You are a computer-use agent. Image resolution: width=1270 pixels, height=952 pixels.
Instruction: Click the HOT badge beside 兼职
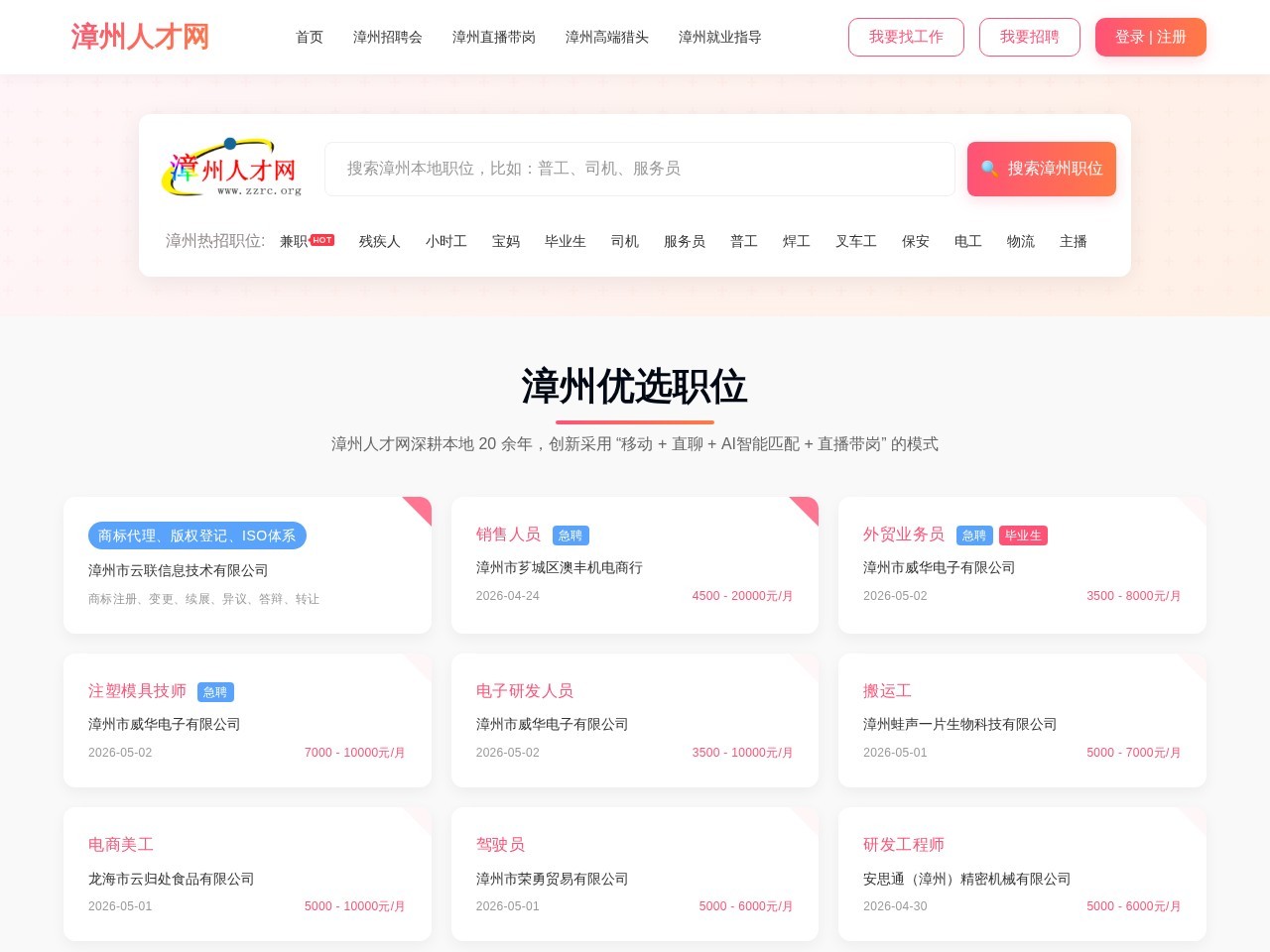(x=322, y=240)
